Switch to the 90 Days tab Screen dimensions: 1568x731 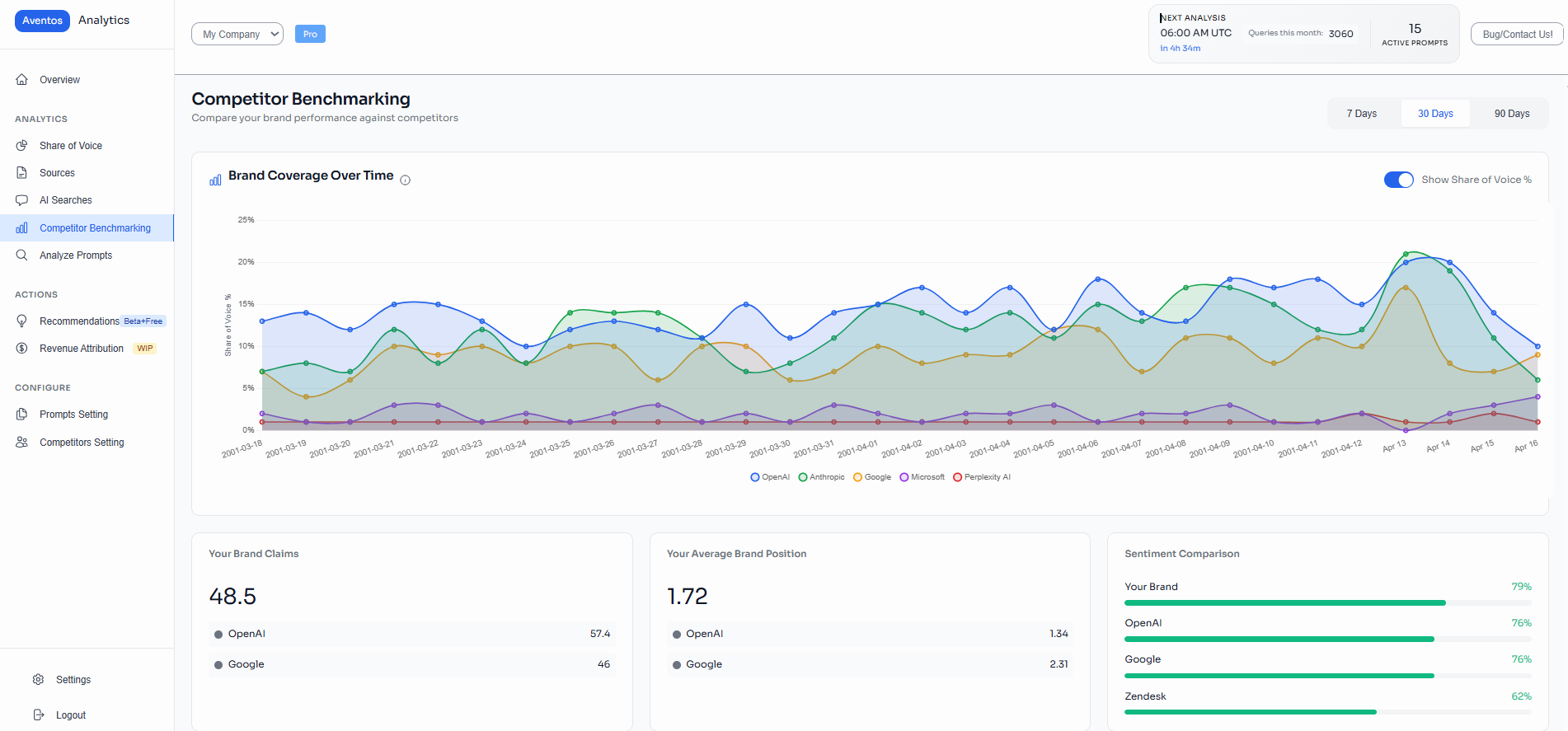1512,114
